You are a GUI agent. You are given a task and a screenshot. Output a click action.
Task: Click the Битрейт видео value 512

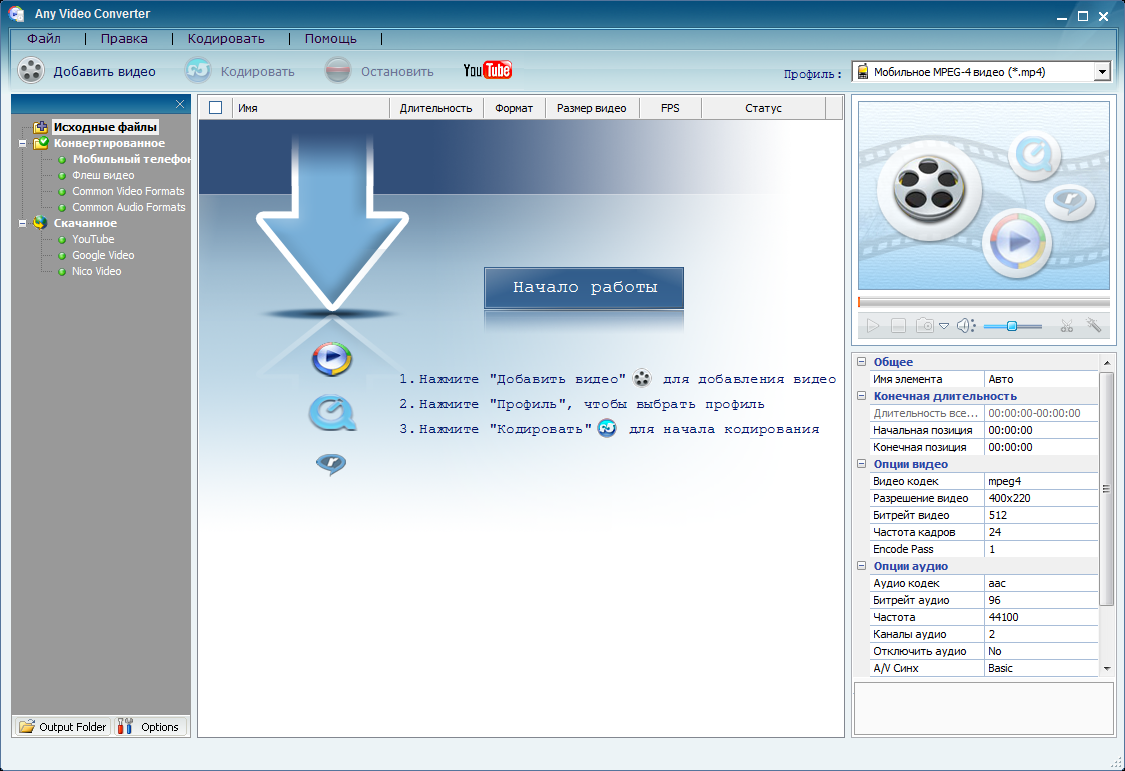point(1041,515)
